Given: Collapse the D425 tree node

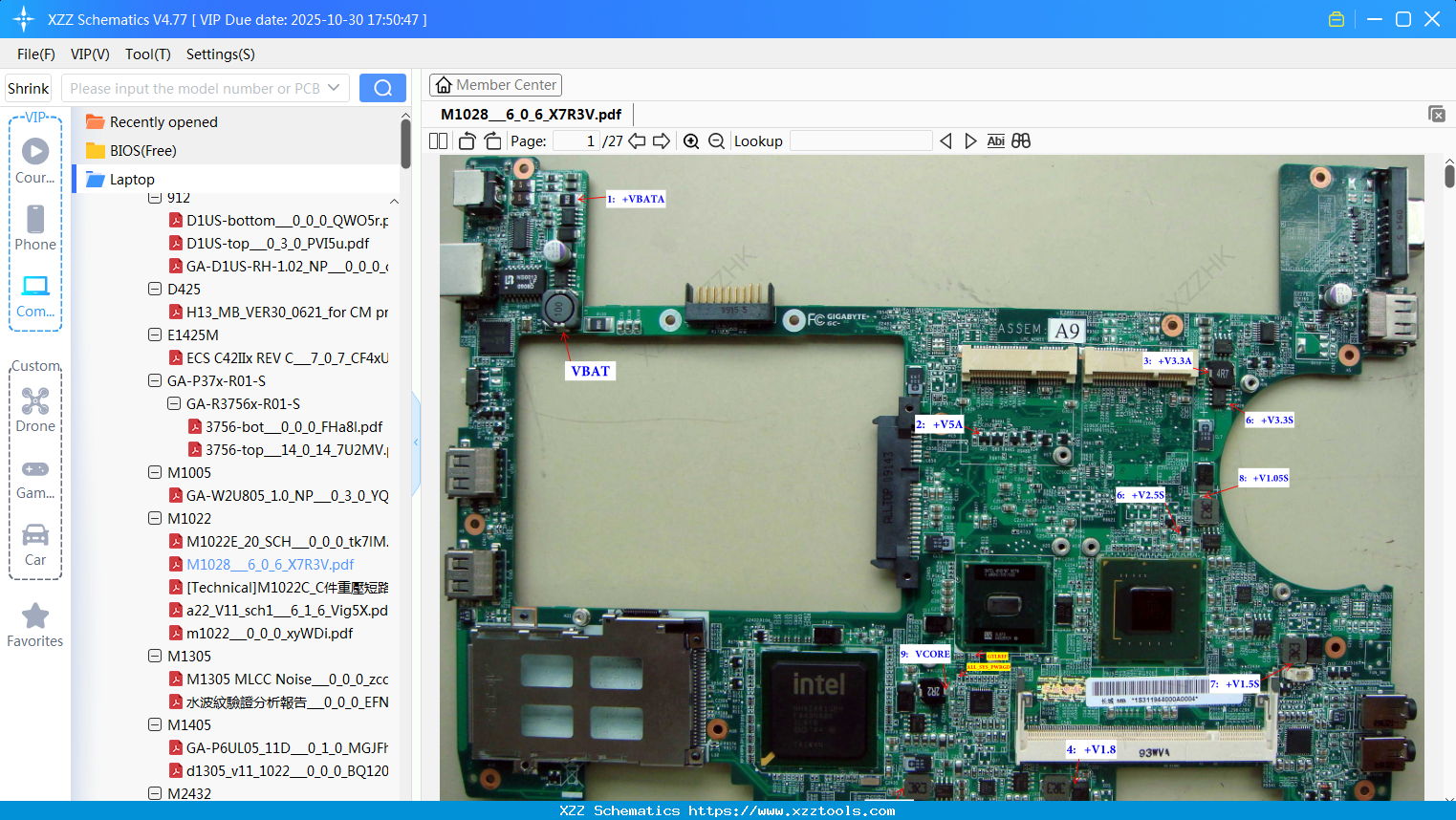Looking at the screenshot, I should pos(155,289).
